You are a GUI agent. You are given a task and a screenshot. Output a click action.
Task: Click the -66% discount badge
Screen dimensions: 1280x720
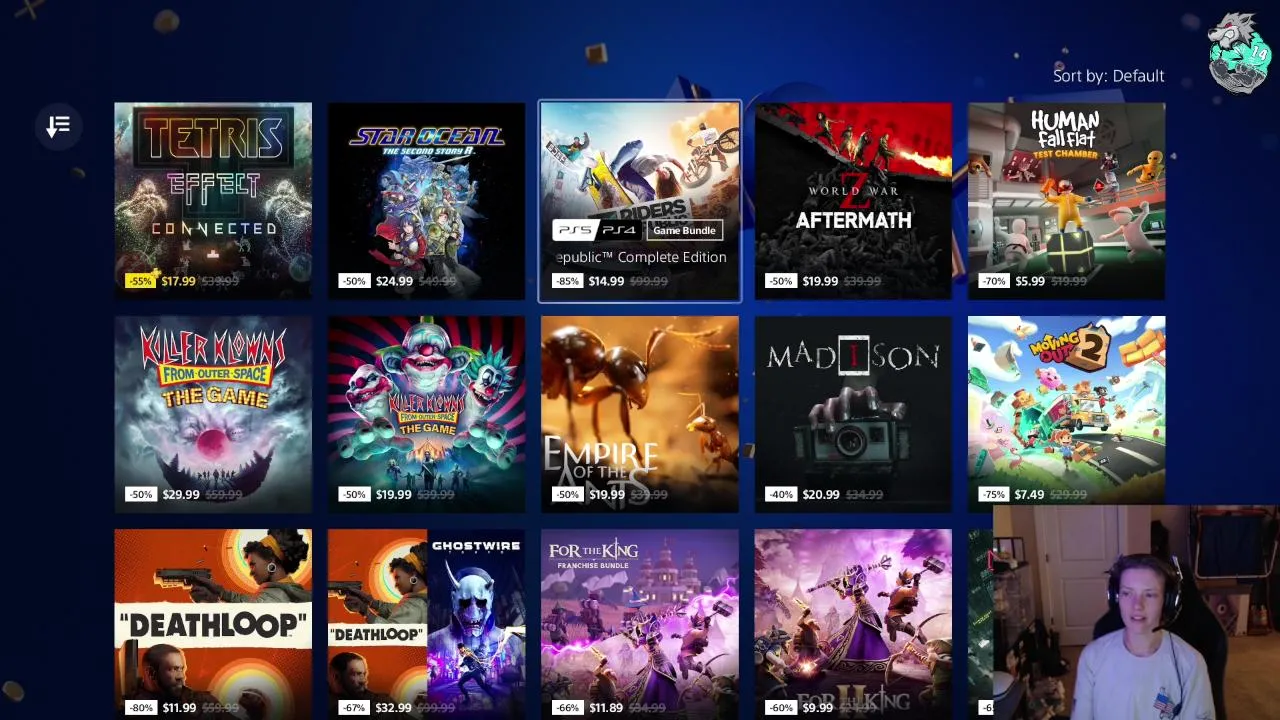[x=567, y=707]
